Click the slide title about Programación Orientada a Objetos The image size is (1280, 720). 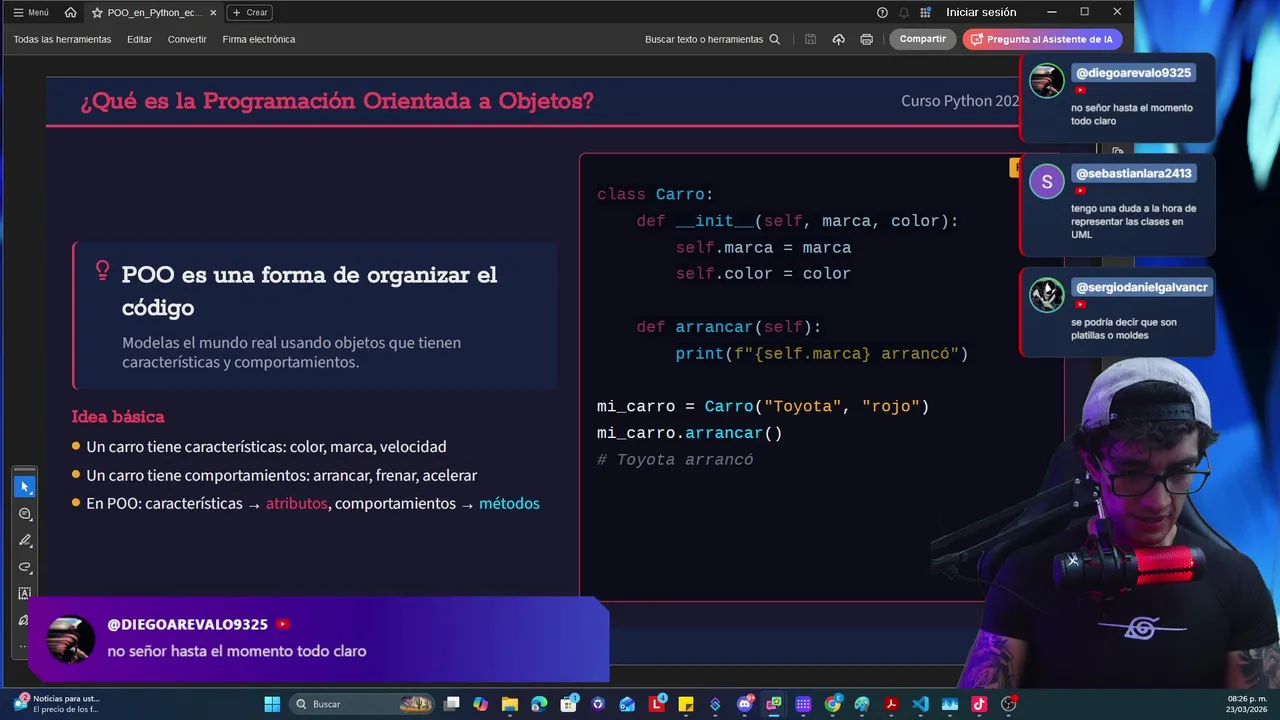pos(336,101)
